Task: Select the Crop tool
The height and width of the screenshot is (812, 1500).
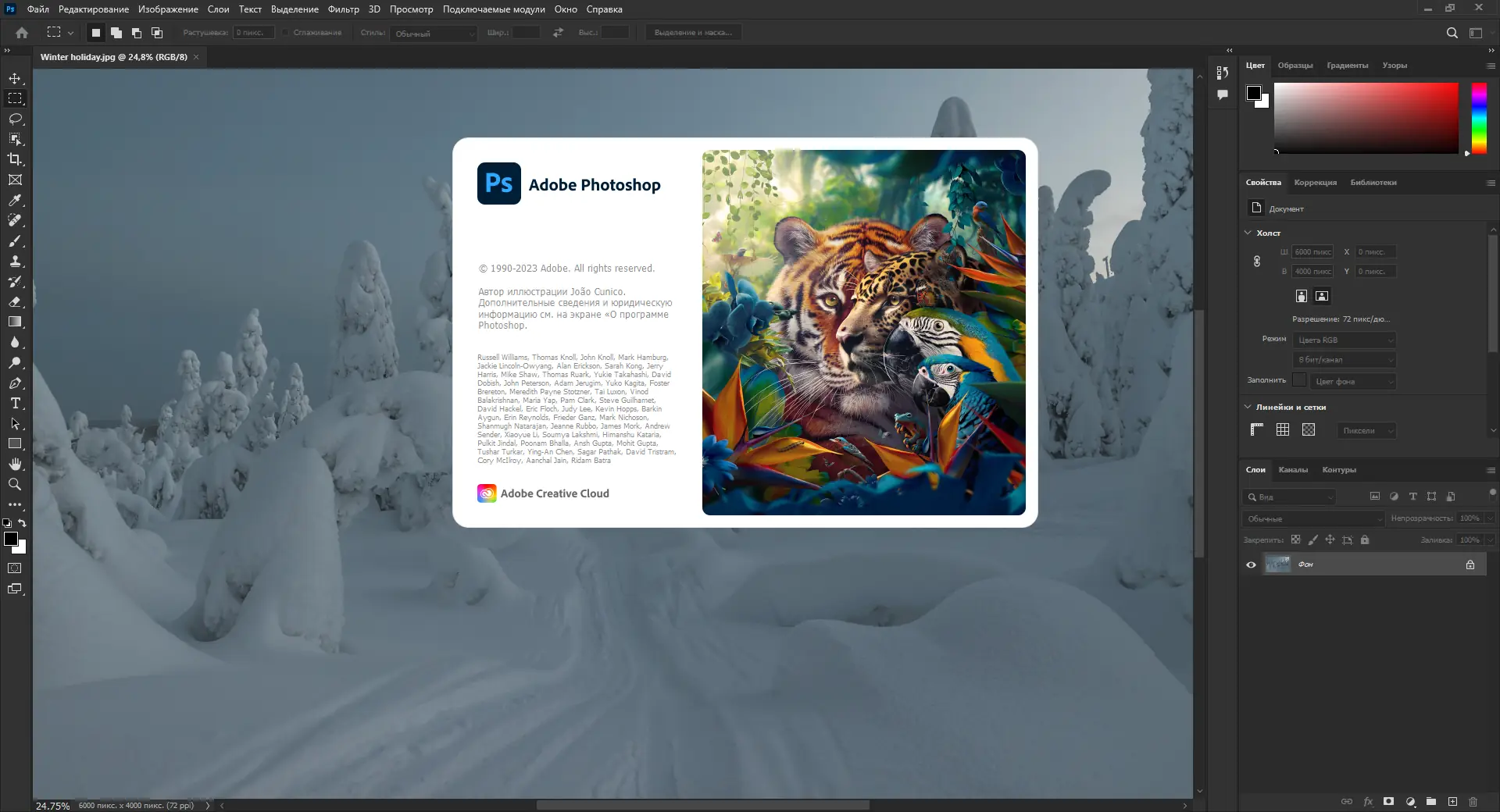Action: (x=15, y=159)
